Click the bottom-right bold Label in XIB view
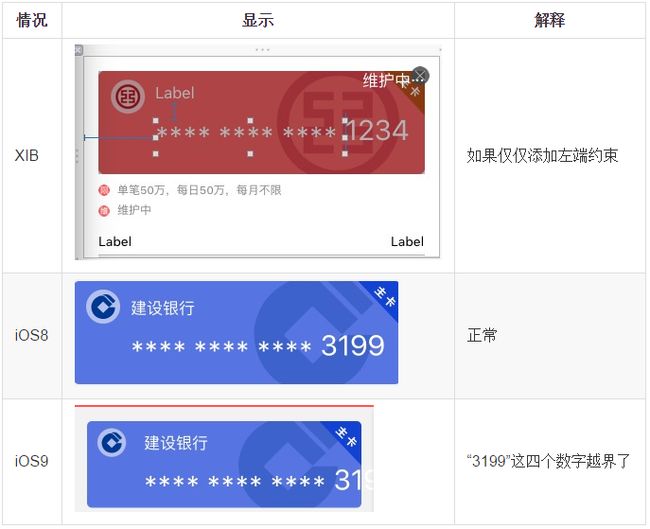The height and width of the screenshot is (529, 650). click(407, 242)
